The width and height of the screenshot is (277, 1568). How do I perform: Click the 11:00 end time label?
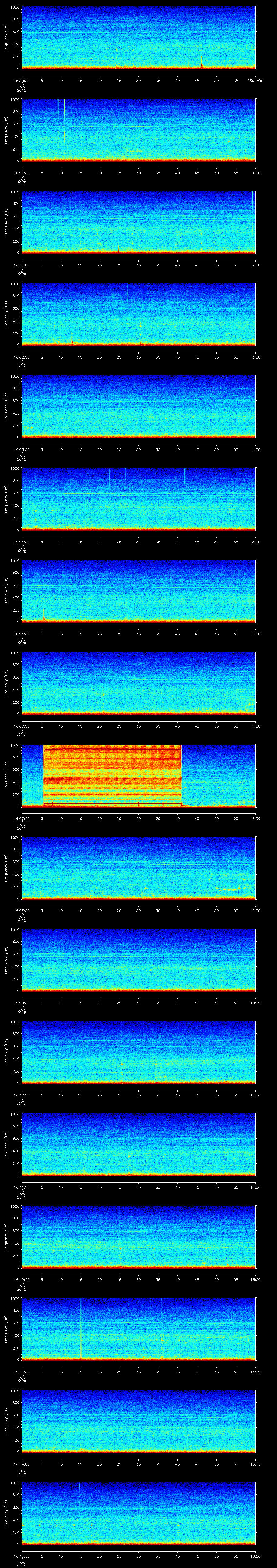[256, 1095]
